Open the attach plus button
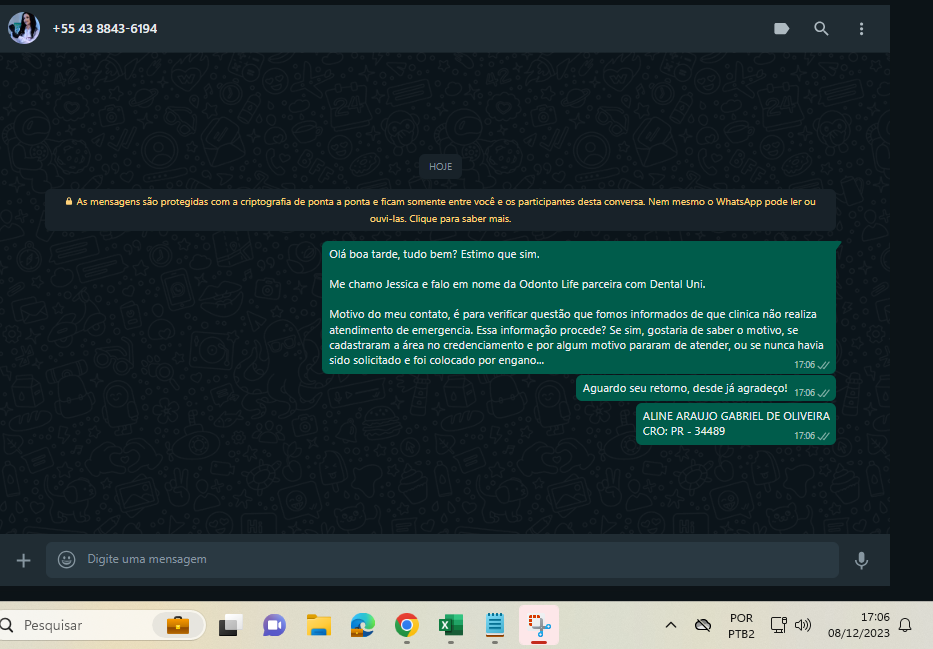 pos(23,560)
